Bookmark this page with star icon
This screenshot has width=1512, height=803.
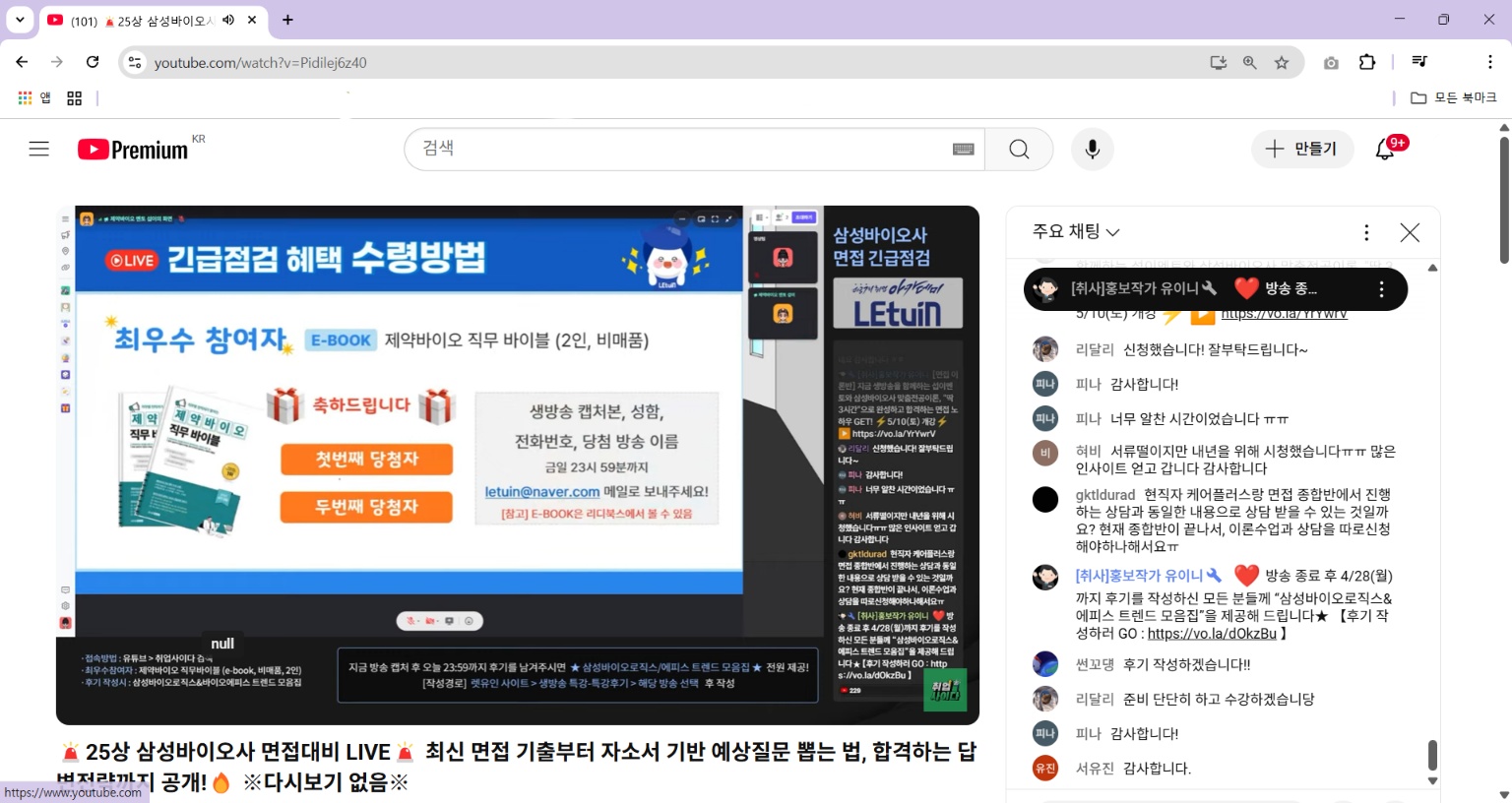pyautogui.click(x=1282, y=62)
